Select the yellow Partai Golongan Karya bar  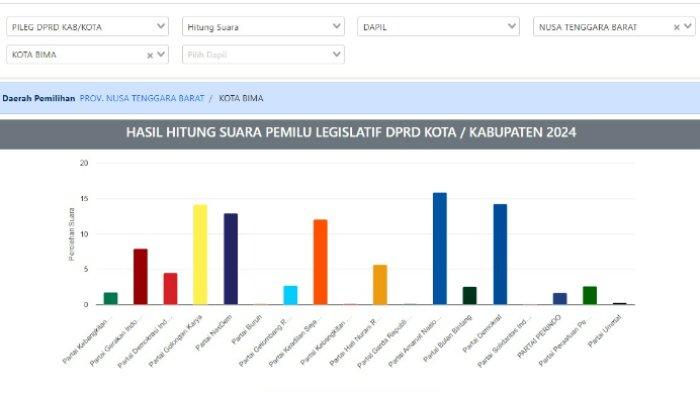[x=200, y=255]
